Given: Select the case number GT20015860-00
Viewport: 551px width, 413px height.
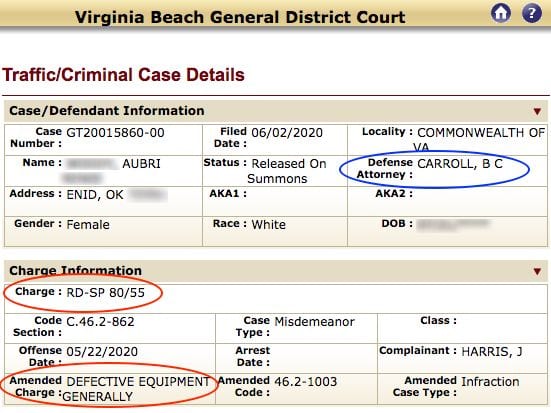Looking at the screenshot, I should [115, 133].
